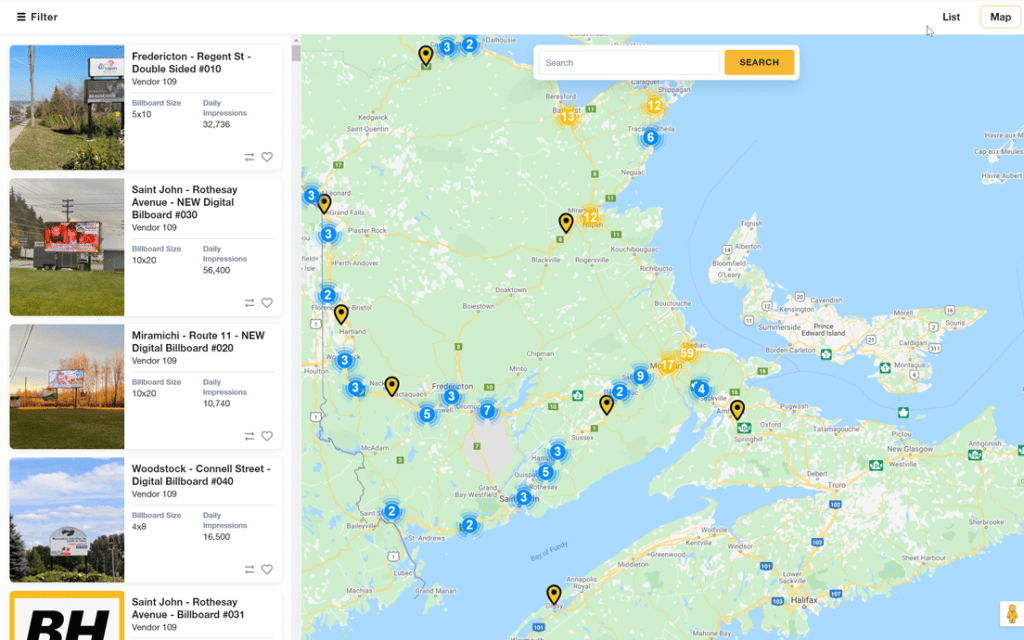This screenshot has width=1024, height=640.
Task: Click the daily impressions value 56,400
Action: point(216,270)
